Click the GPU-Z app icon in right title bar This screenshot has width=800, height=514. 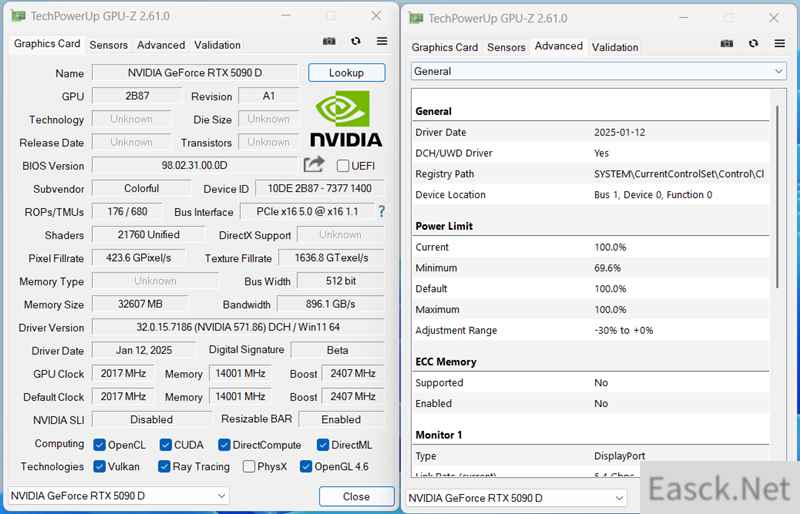click(x=416, y=18)
